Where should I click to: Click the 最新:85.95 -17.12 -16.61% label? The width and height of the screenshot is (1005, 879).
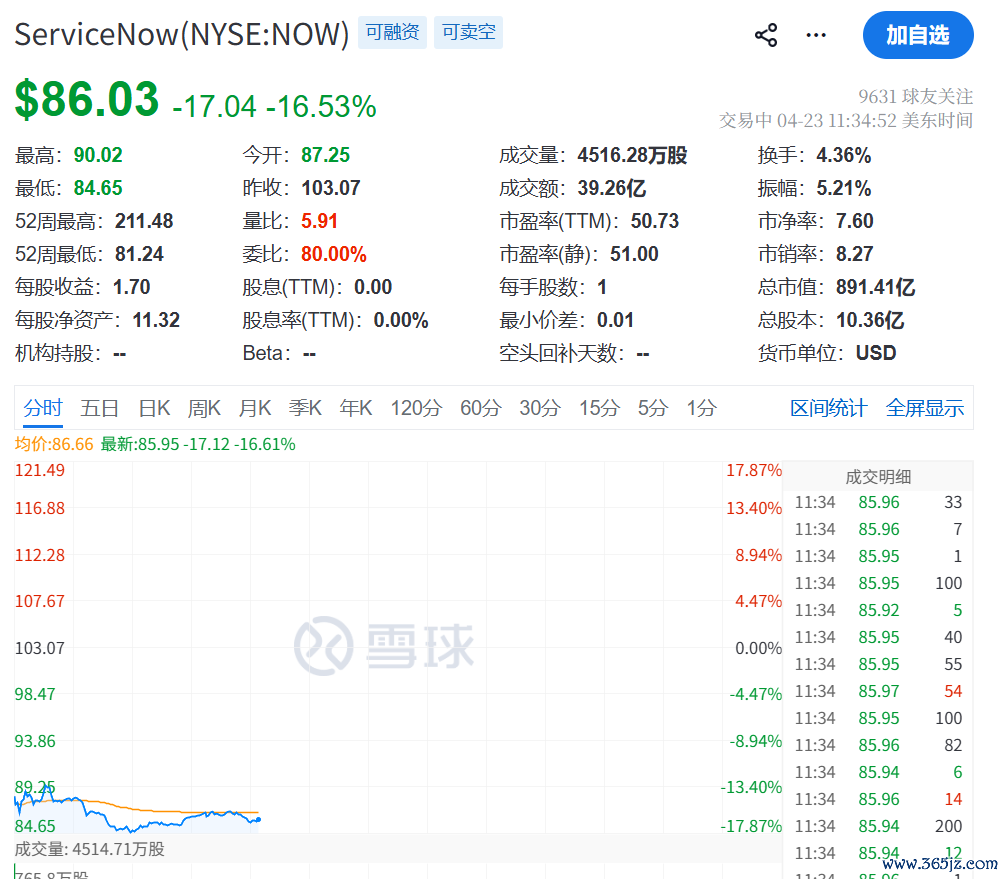(198, 444)
